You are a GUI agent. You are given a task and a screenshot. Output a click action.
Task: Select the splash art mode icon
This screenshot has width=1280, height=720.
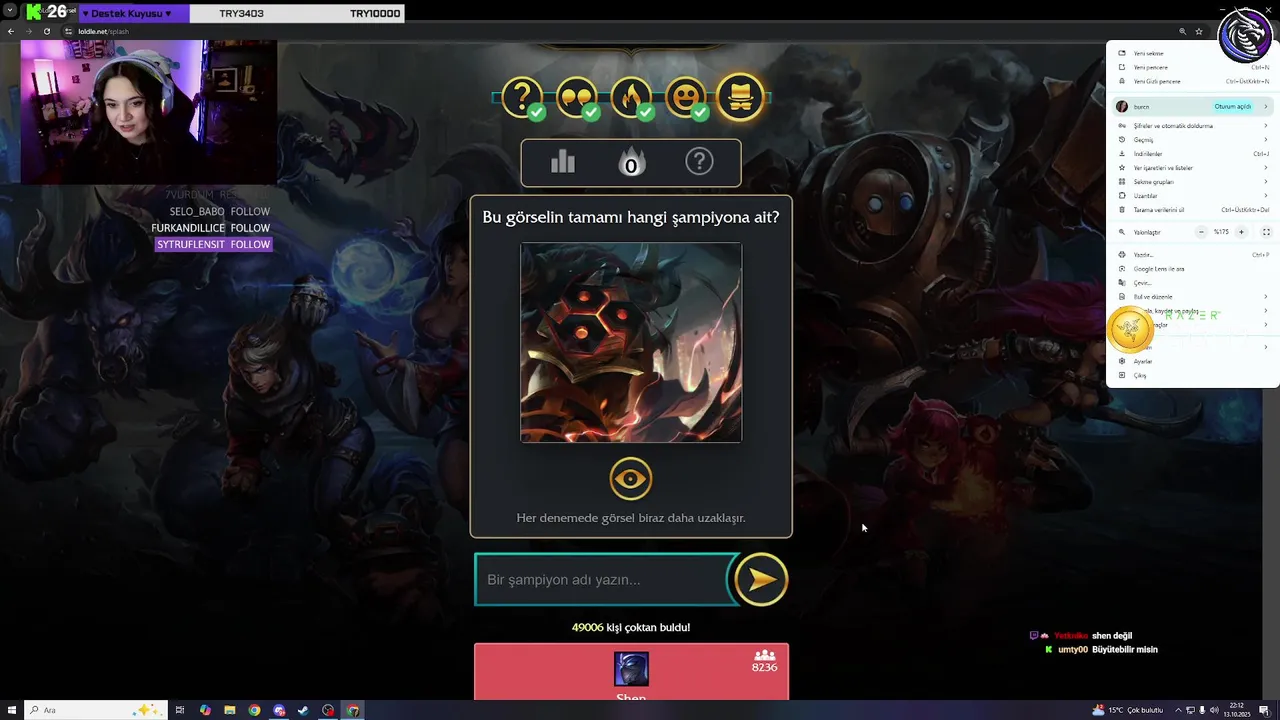pyautogui.click(x=740, y=97)
